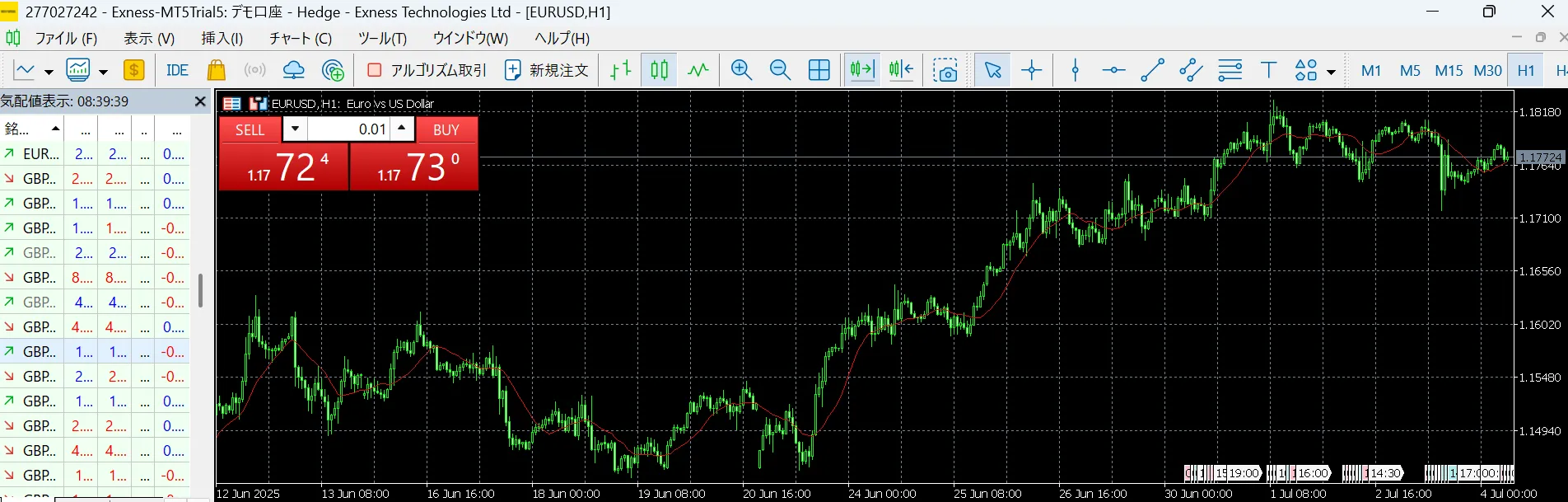Click the 新規注文 new order button

(546, 70)
